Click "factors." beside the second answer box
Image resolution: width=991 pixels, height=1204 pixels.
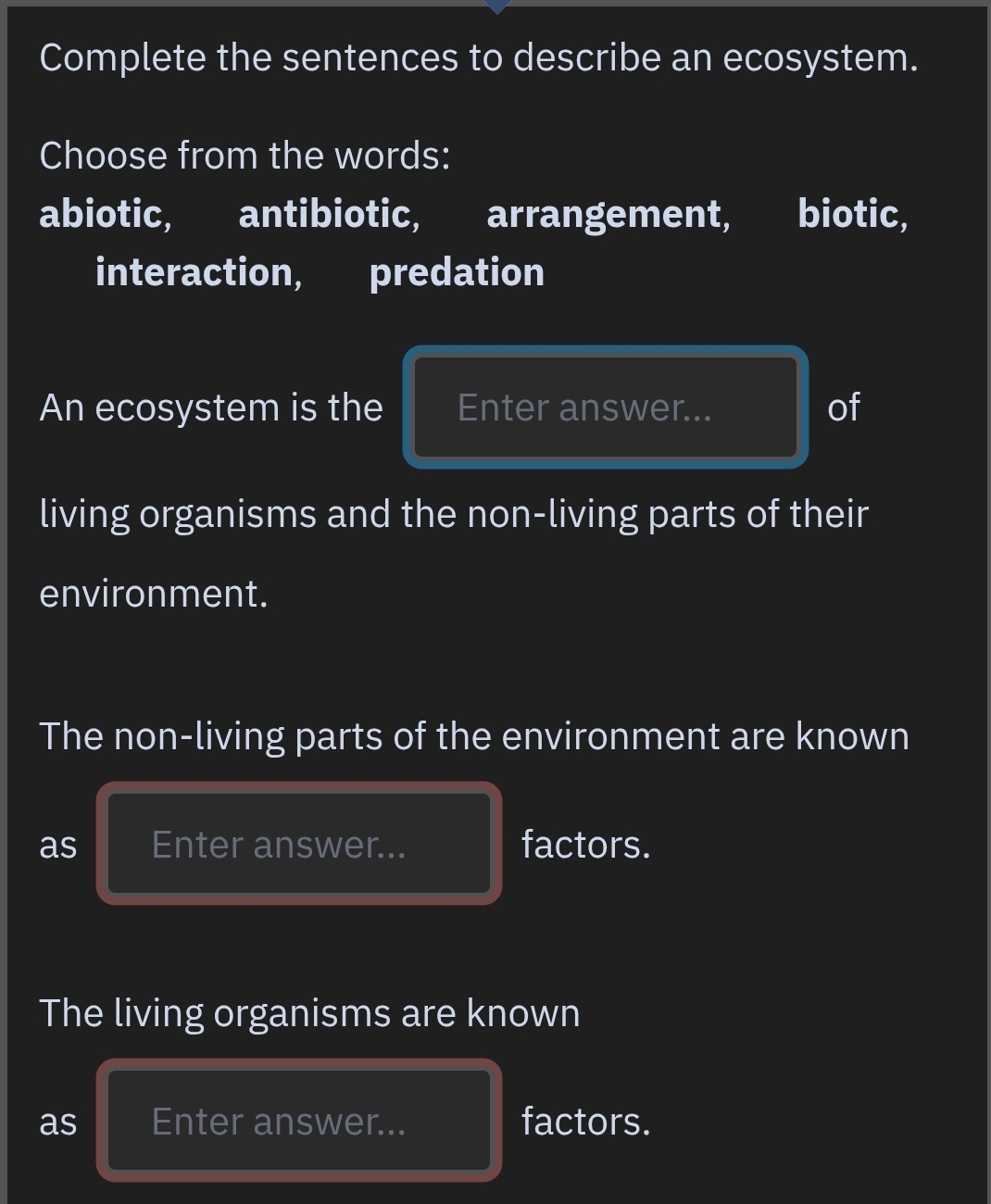tap(585, 844)
